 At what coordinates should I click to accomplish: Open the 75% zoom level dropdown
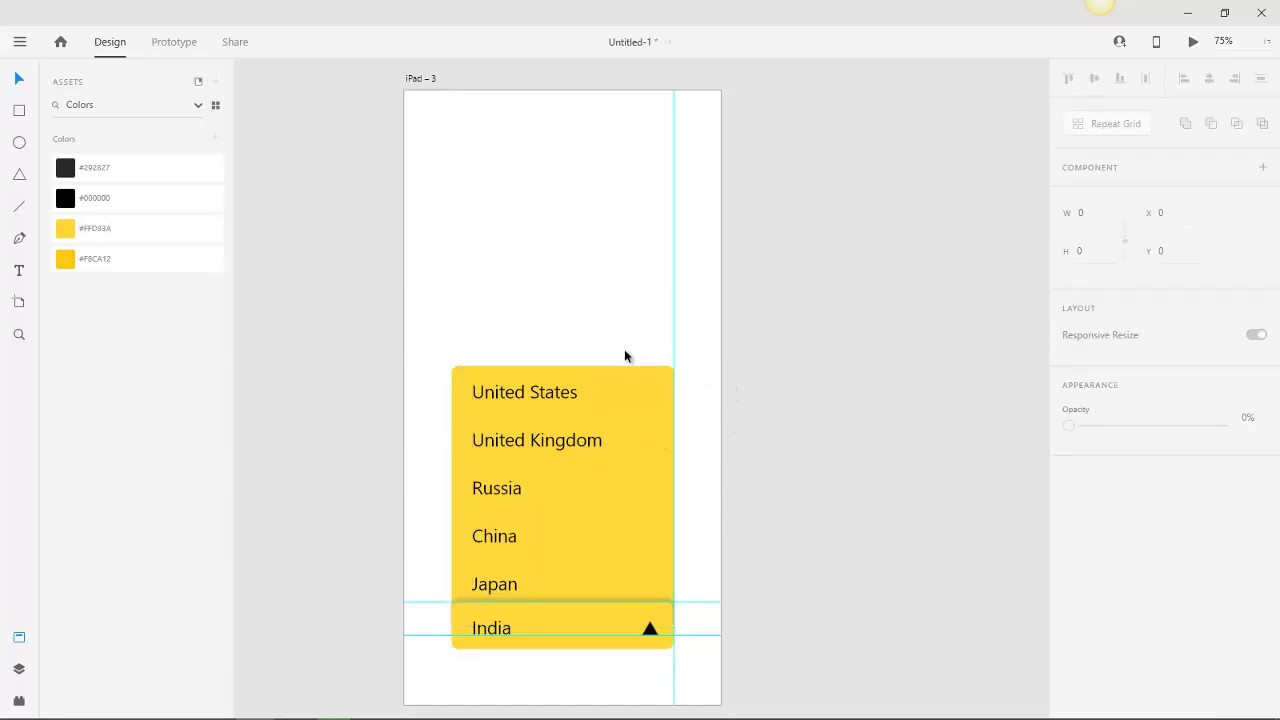(x=1224, y=41)
